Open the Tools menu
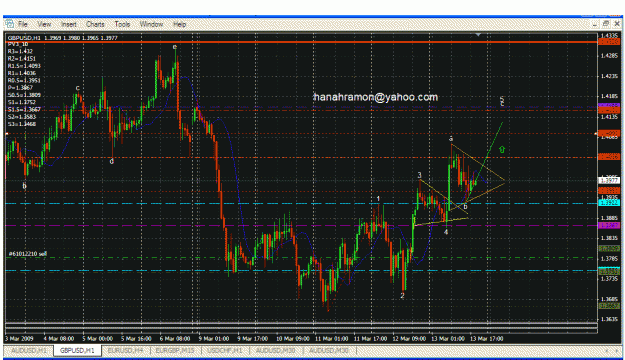The height and width of the screenshot is (360, 625). pos(122,24)
